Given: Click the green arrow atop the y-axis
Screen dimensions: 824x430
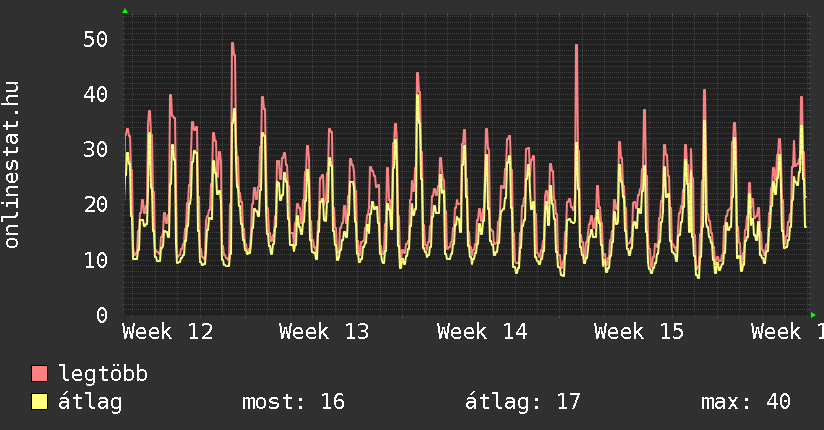Looking at the screenshot, I should (x=125, y=11).
